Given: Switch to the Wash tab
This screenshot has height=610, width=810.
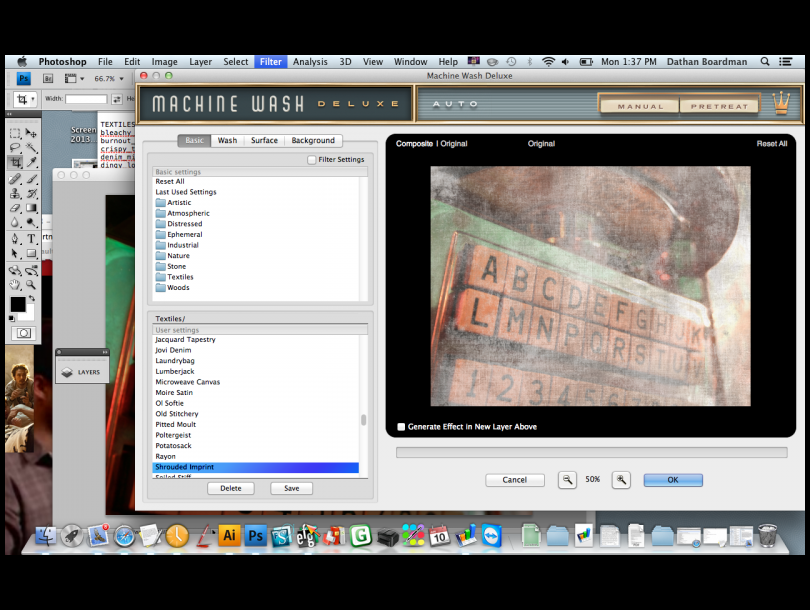Looking at the screenshot, I should click(227, 140).
